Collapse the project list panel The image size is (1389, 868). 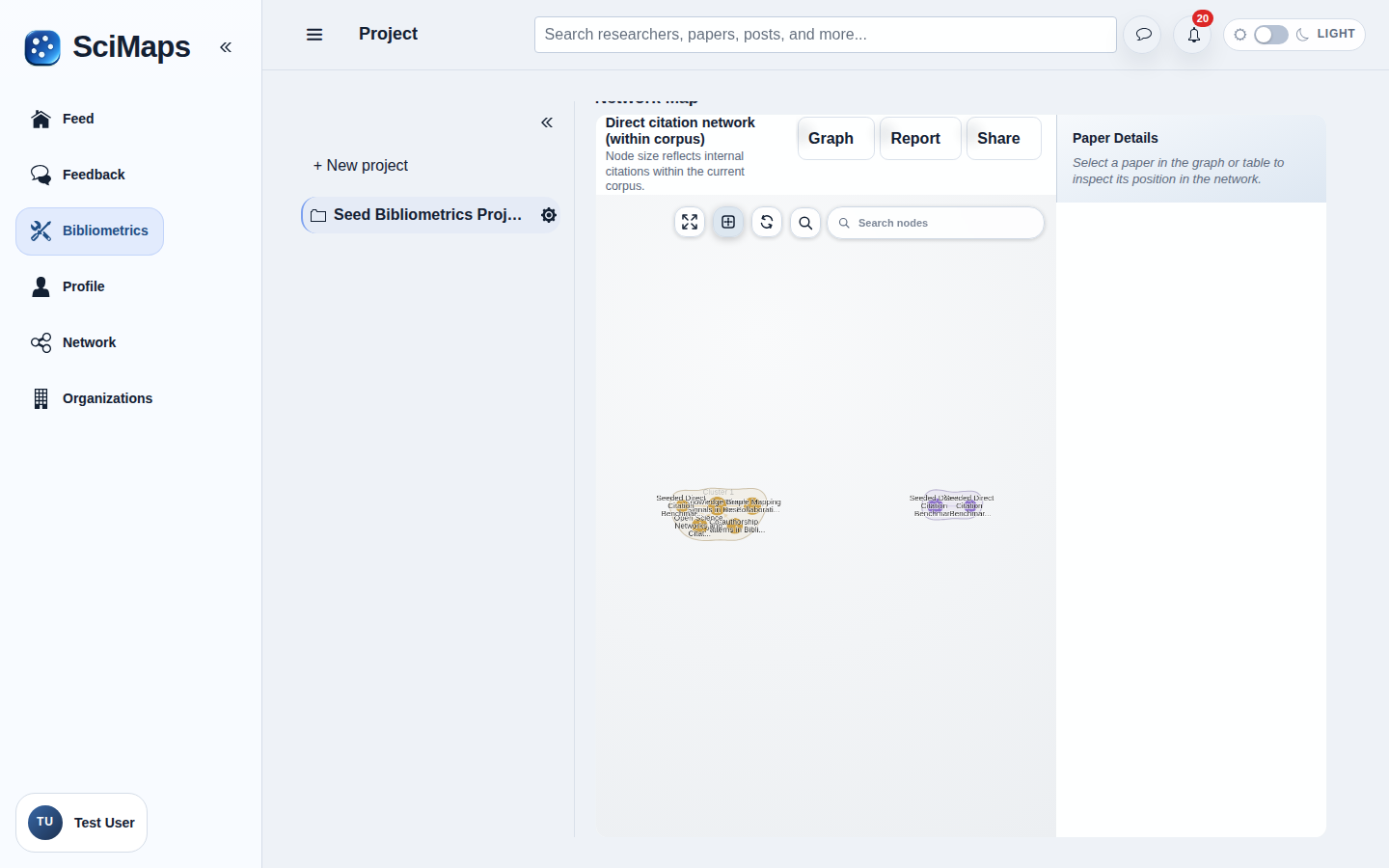point(547,122)
